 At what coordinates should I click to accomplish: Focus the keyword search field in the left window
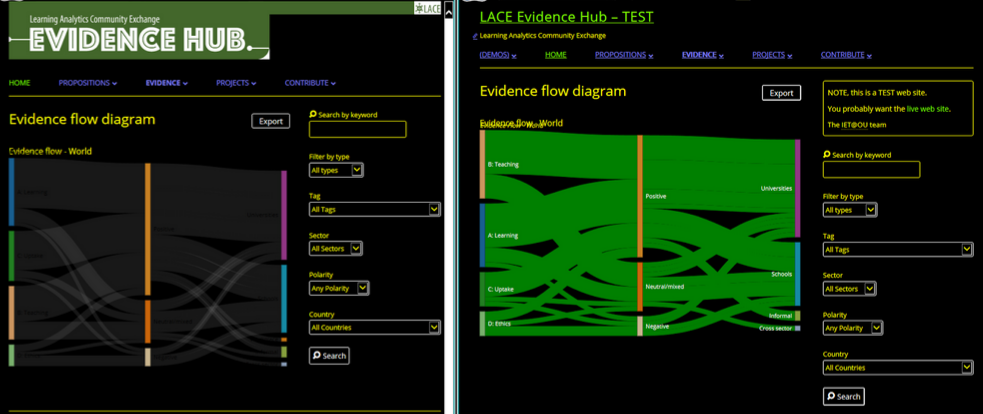coord(357,130)
